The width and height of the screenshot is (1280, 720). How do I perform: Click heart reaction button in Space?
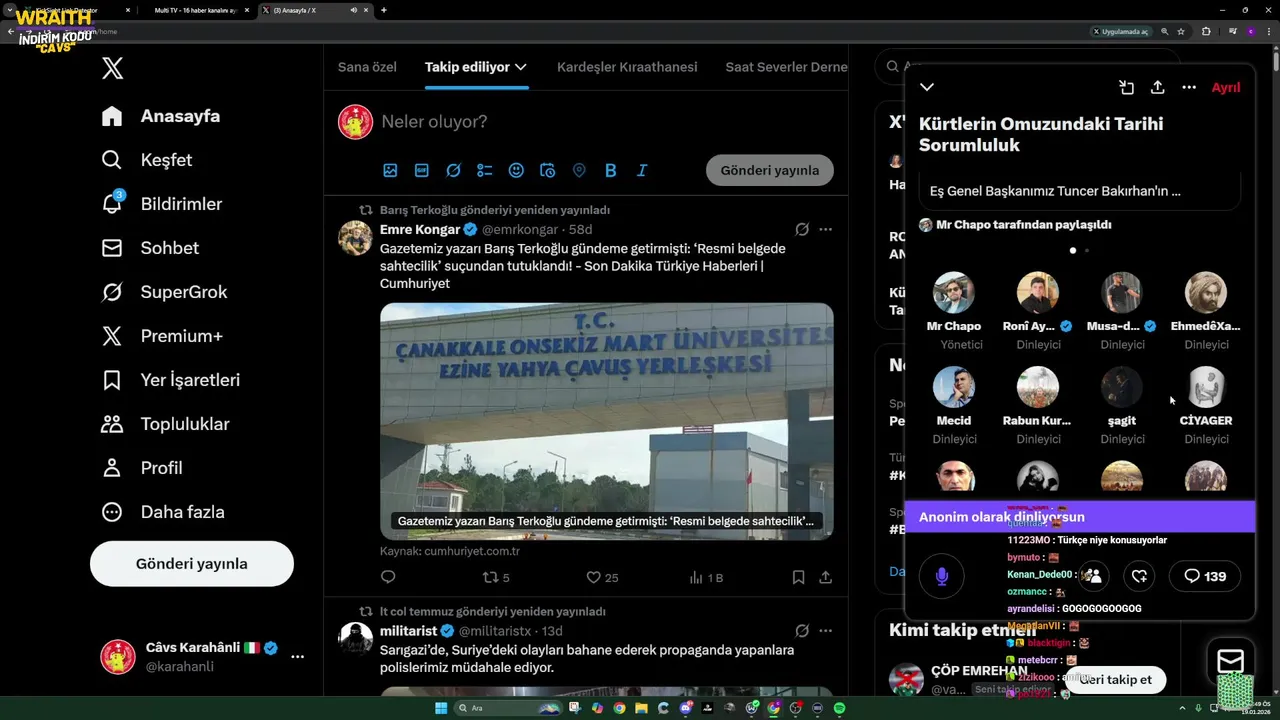[x=1139, y=576]
